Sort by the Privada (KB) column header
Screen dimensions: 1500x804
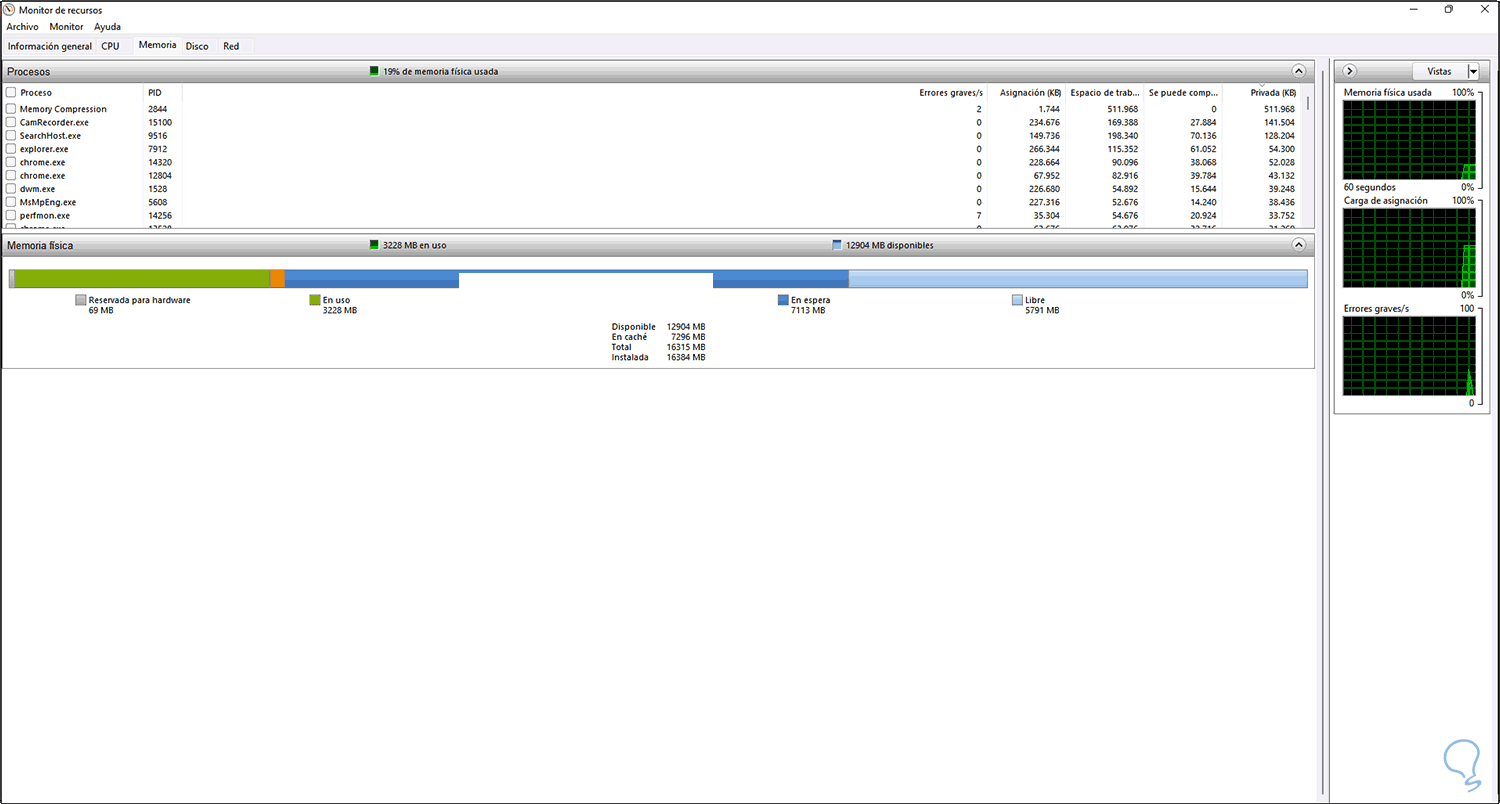click(x=1263, y=93)
